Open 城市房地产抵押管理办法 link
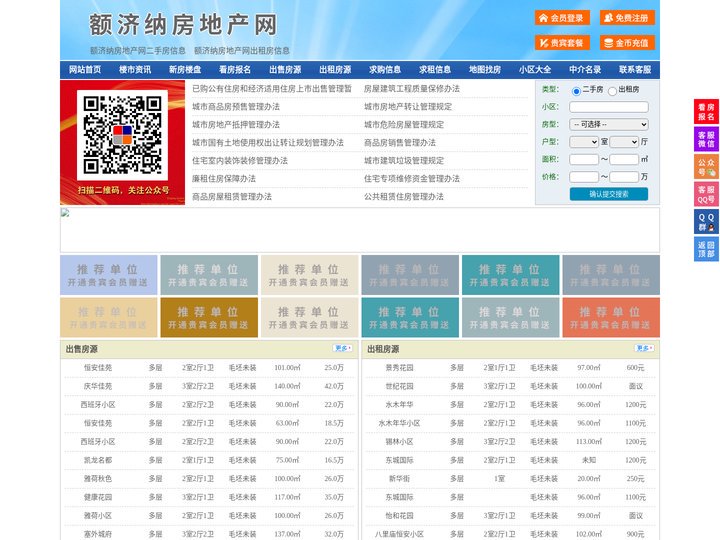720x540 pixels. [x=236, y=124]
